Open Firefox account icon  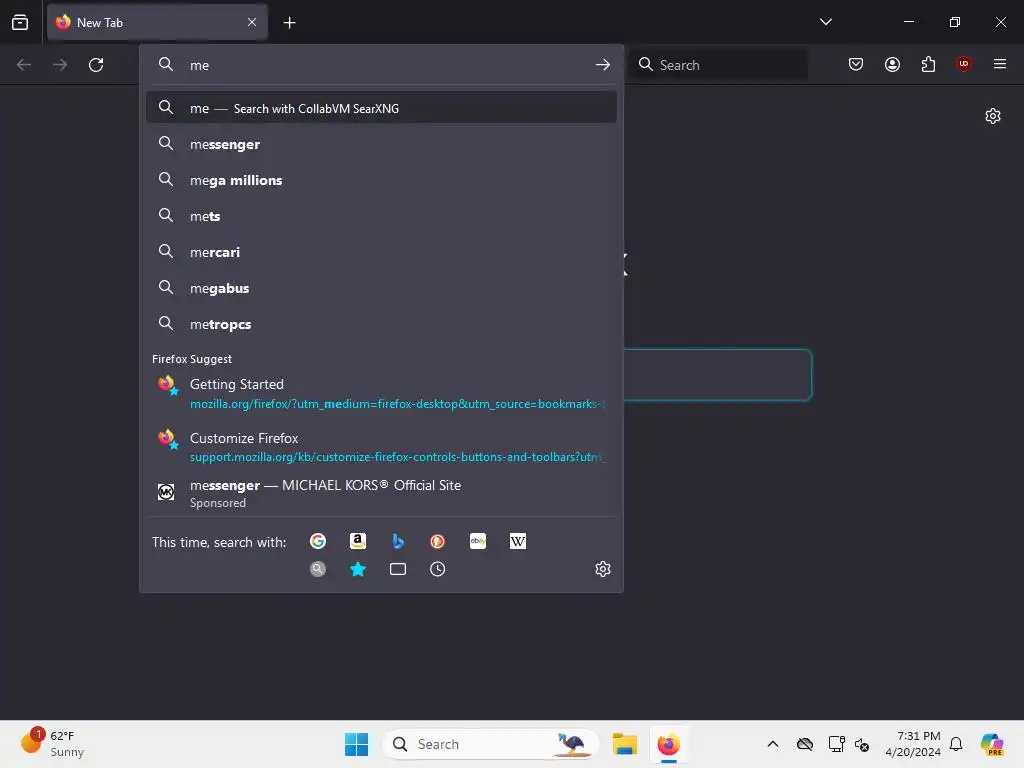(x=892, y=64)
